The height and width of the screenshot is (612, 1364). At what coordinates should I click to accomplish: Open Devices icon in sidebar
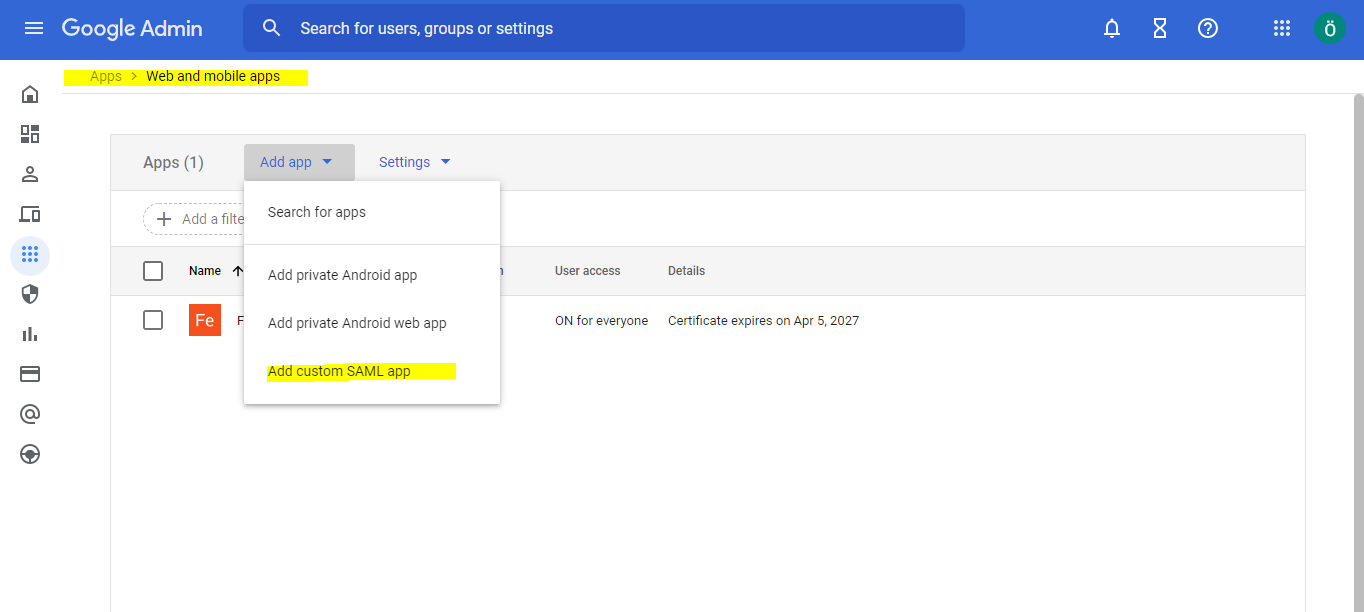coord(30,214)
